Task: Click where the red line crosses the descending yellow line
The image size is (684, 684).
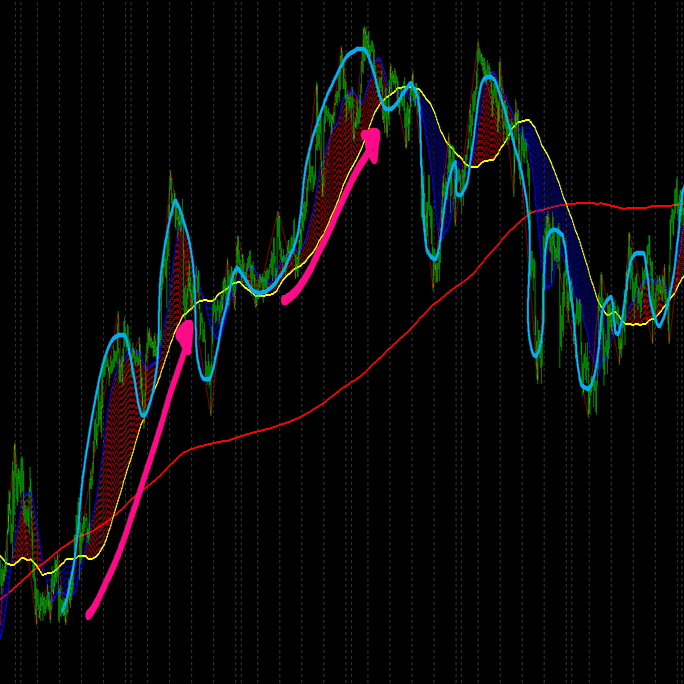Action: (566, 204)
